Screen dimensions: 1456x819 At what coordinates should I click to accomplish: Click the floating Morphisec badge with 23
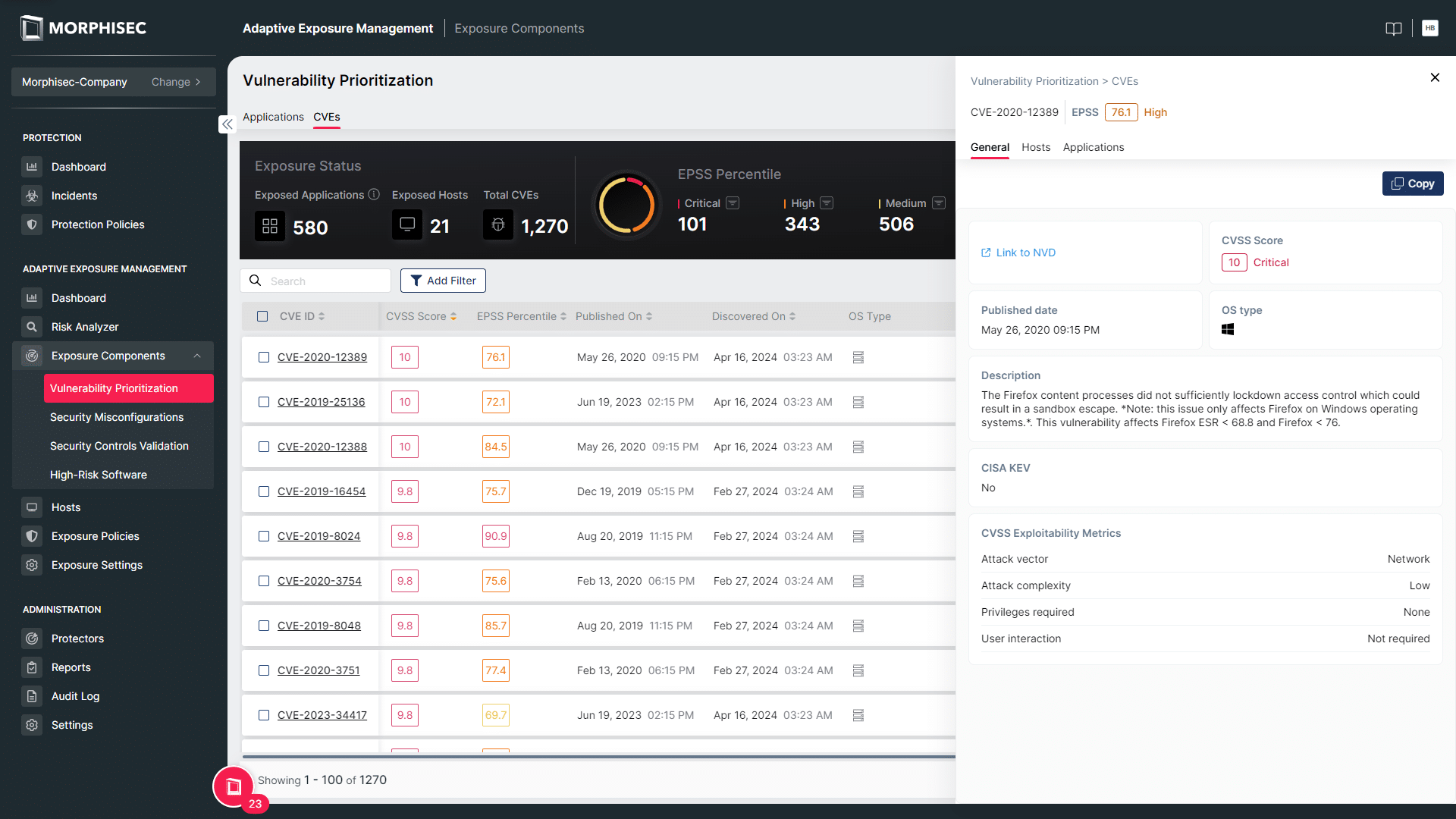pyautogui.click(x=234, y=787)
